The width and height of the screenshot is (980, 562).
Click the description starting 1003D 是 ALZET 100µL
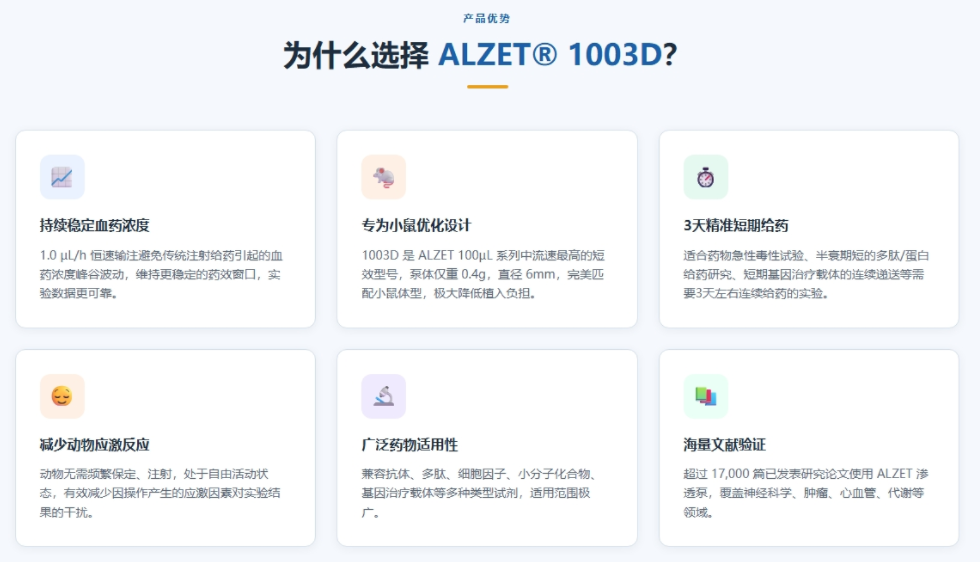click(x=483, y=274)
